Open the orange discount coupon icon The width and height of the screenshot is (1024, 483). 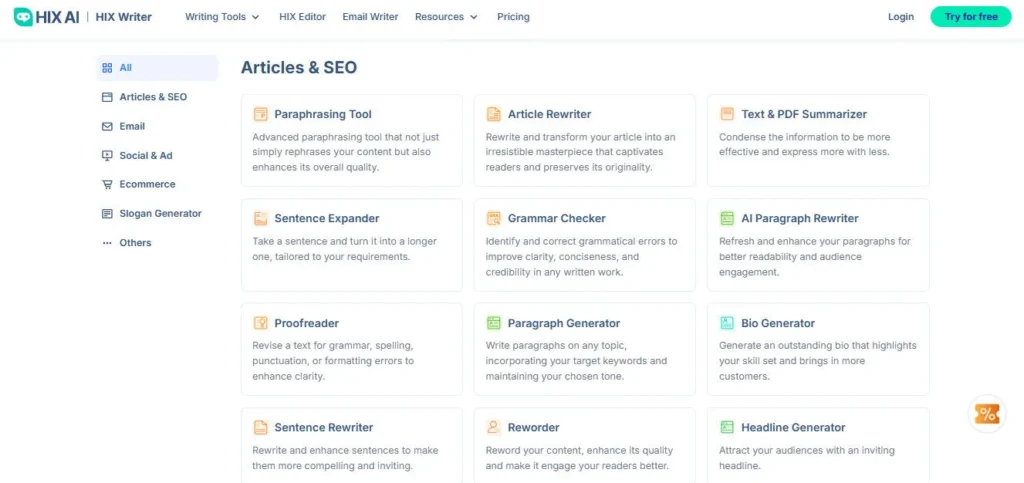click(x=987, y=413)
